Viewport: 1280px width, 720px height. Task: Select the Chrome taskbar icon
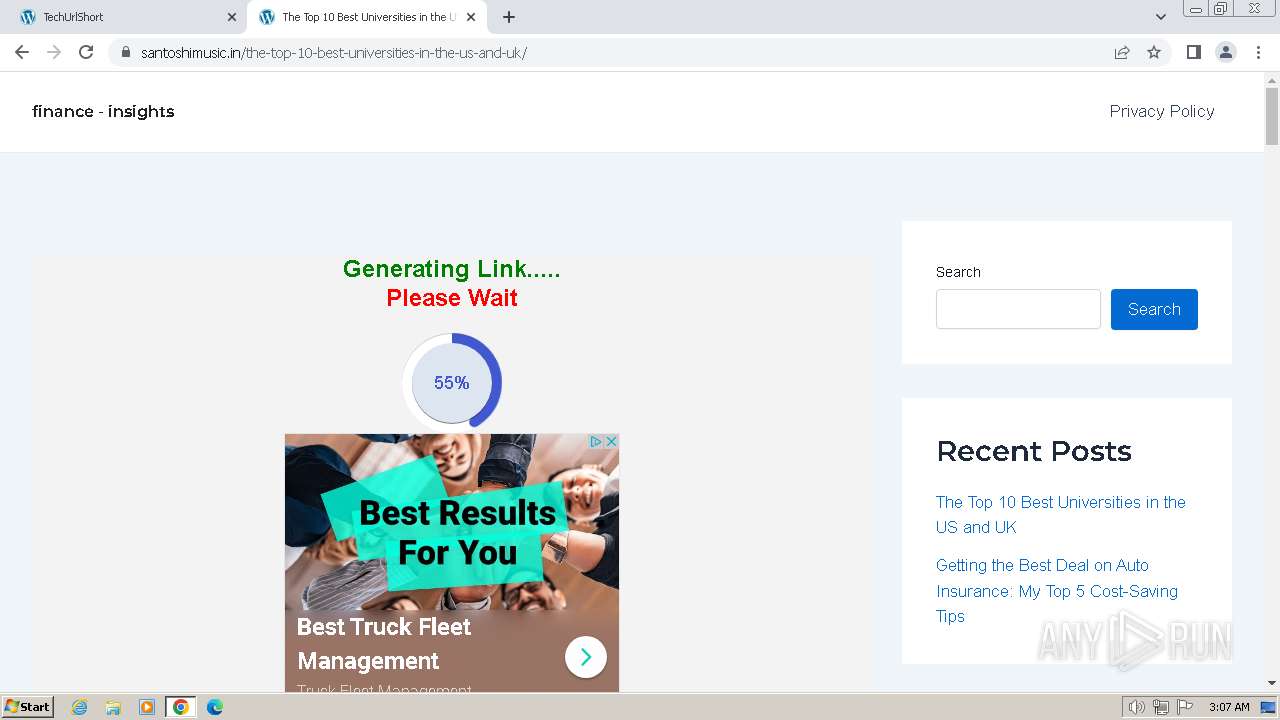pyautogui.click(x=181, y=707)
